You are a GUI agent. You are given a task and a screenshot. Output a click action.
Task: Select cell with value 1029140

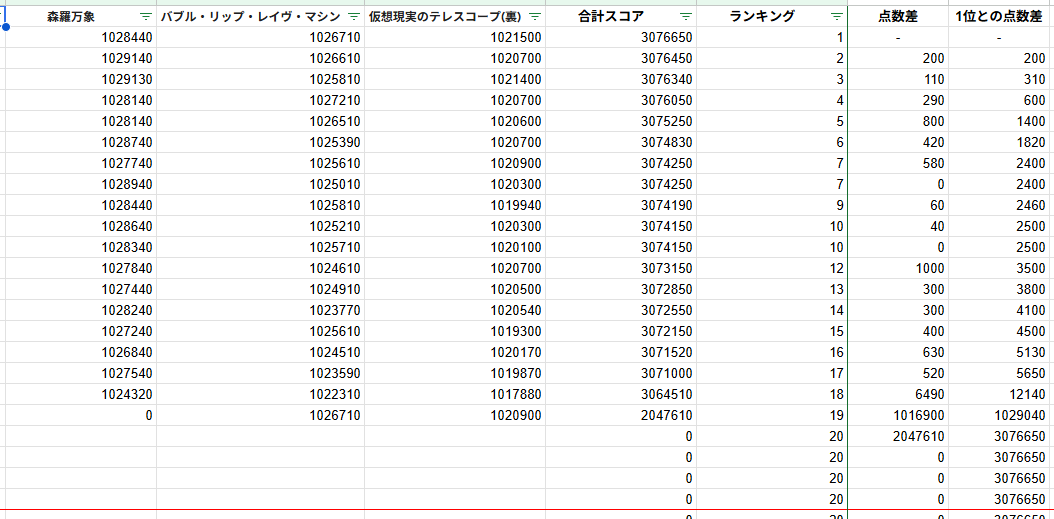(x=81, y=58)
